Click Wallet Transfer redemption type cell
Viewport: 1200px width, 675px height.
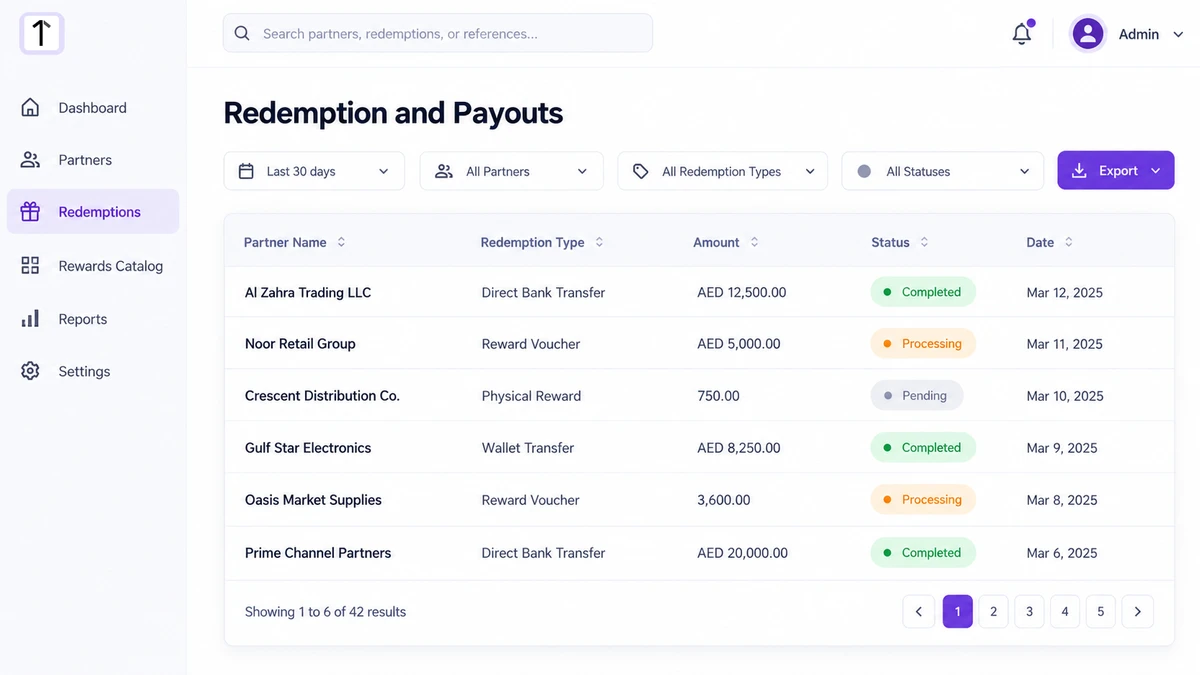(528, 448)
